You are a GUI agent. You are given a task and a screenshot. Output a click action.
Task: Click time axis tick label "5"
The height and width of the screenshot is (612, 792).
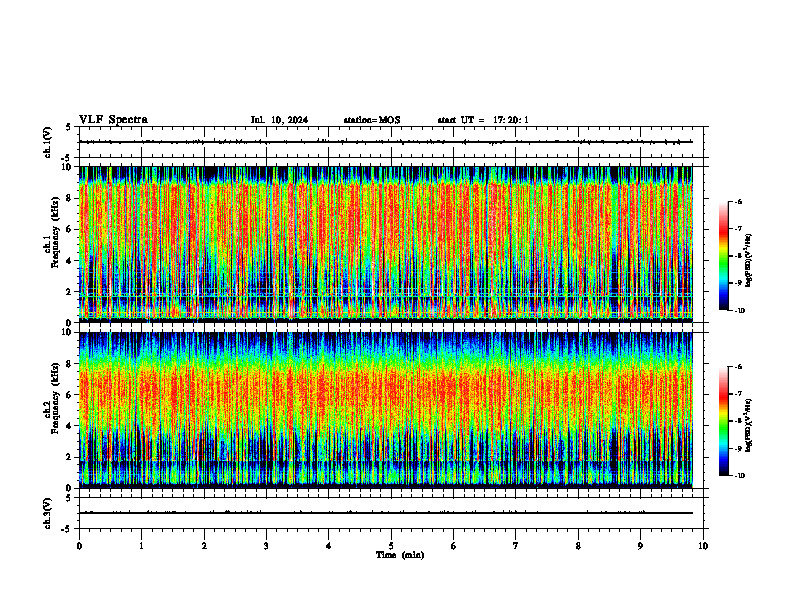coord(391,546)
